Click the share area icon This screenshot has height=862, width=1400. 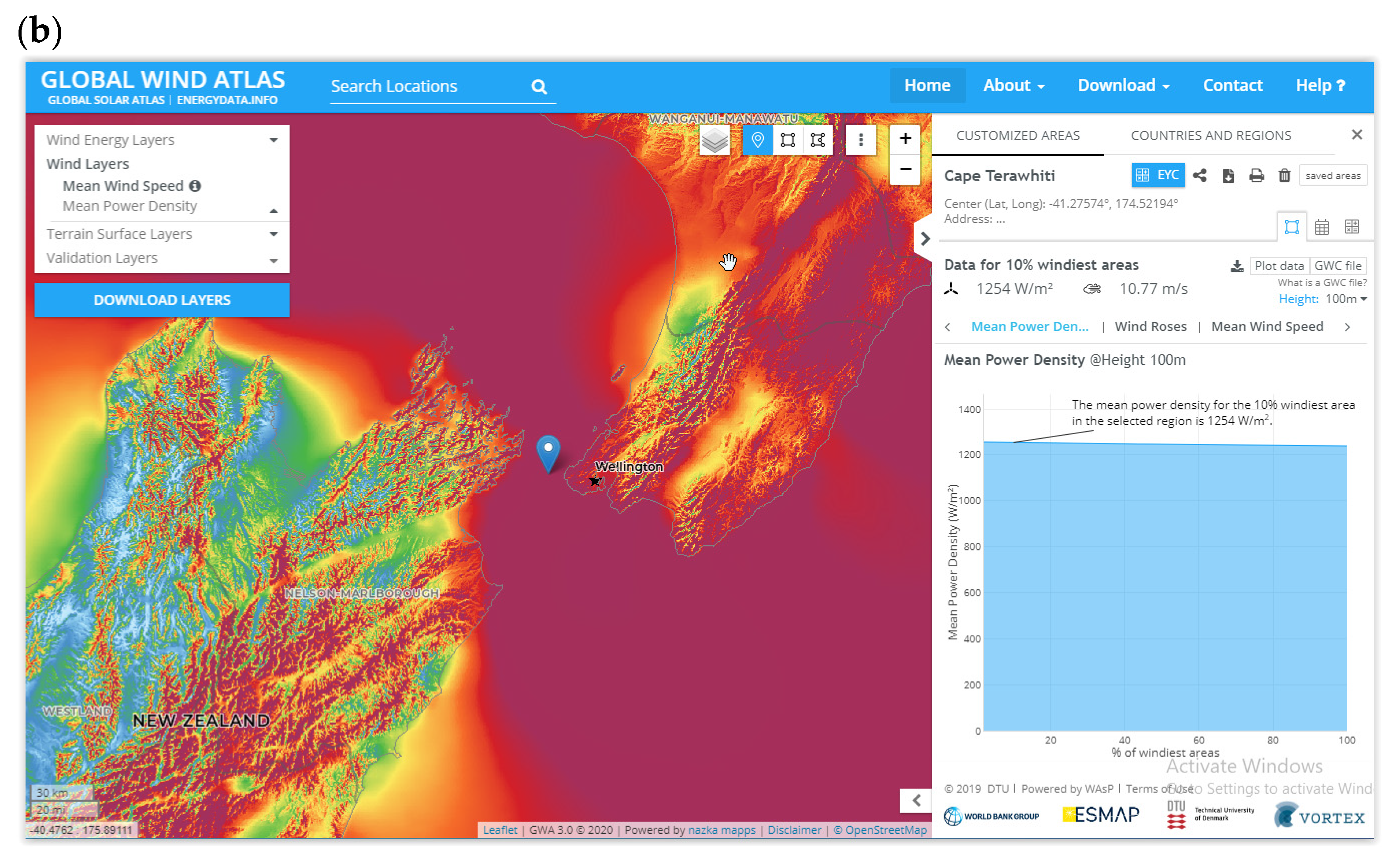(x=1200, y=175)
